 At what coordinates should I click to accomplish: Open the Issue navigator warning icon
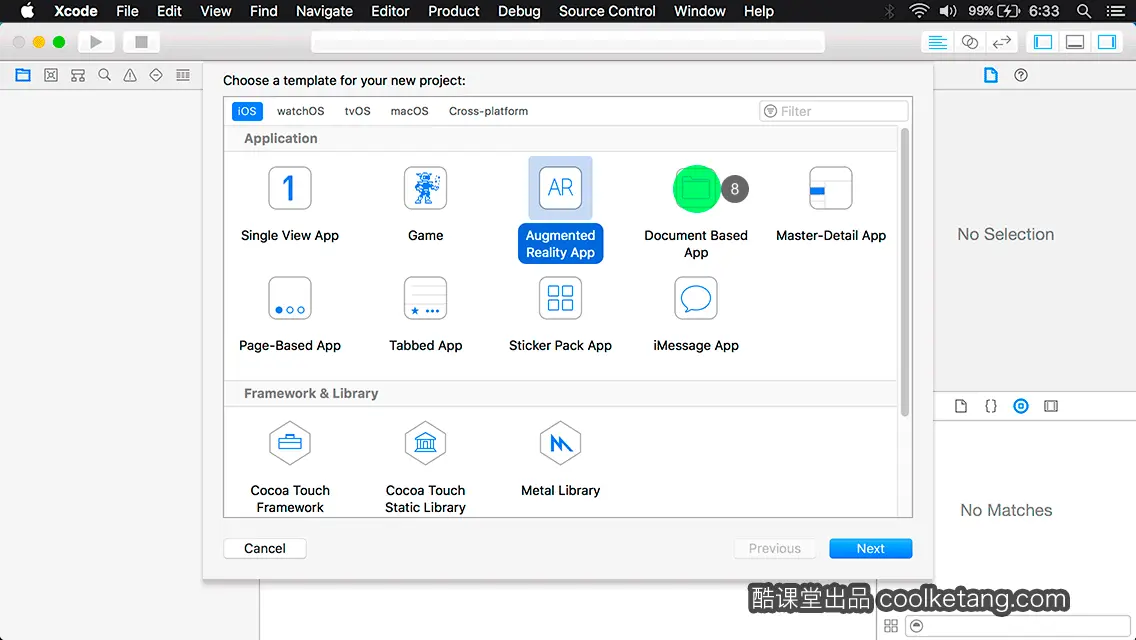(x=130, y=75)
